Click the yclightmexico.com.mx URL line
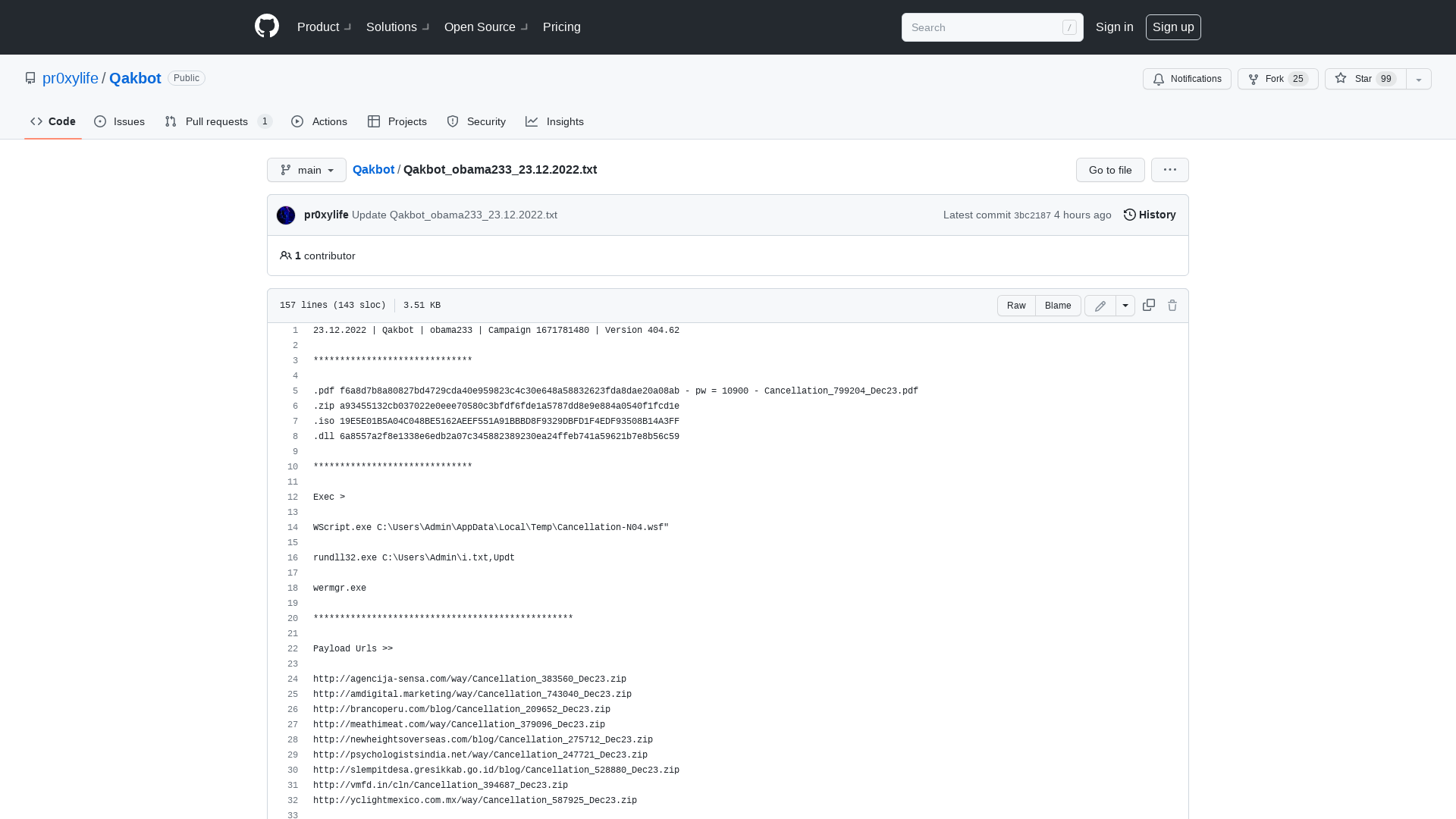This screenshot has width=1456, height=819. coord(475,801)
